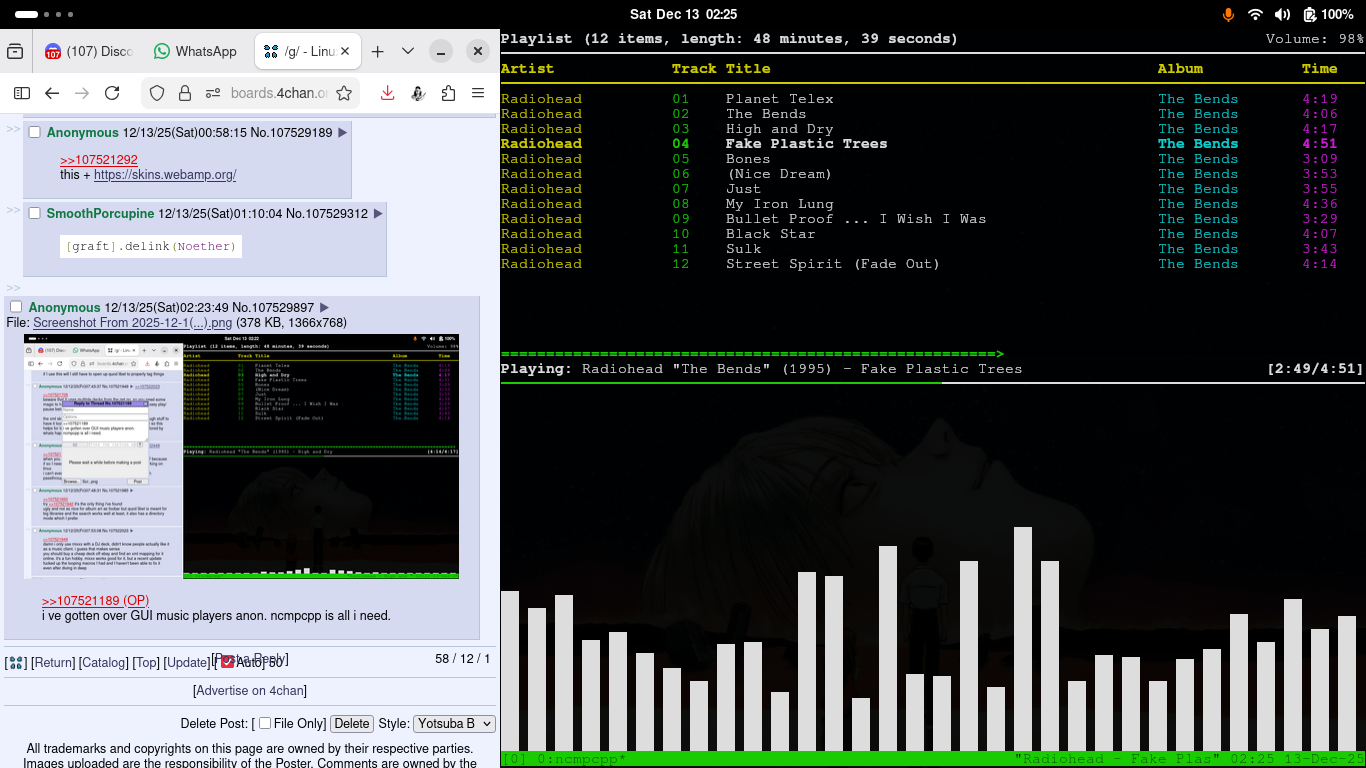Click the tracking protection shield icon
This screenshot has height=768, width=1366.
157,93
